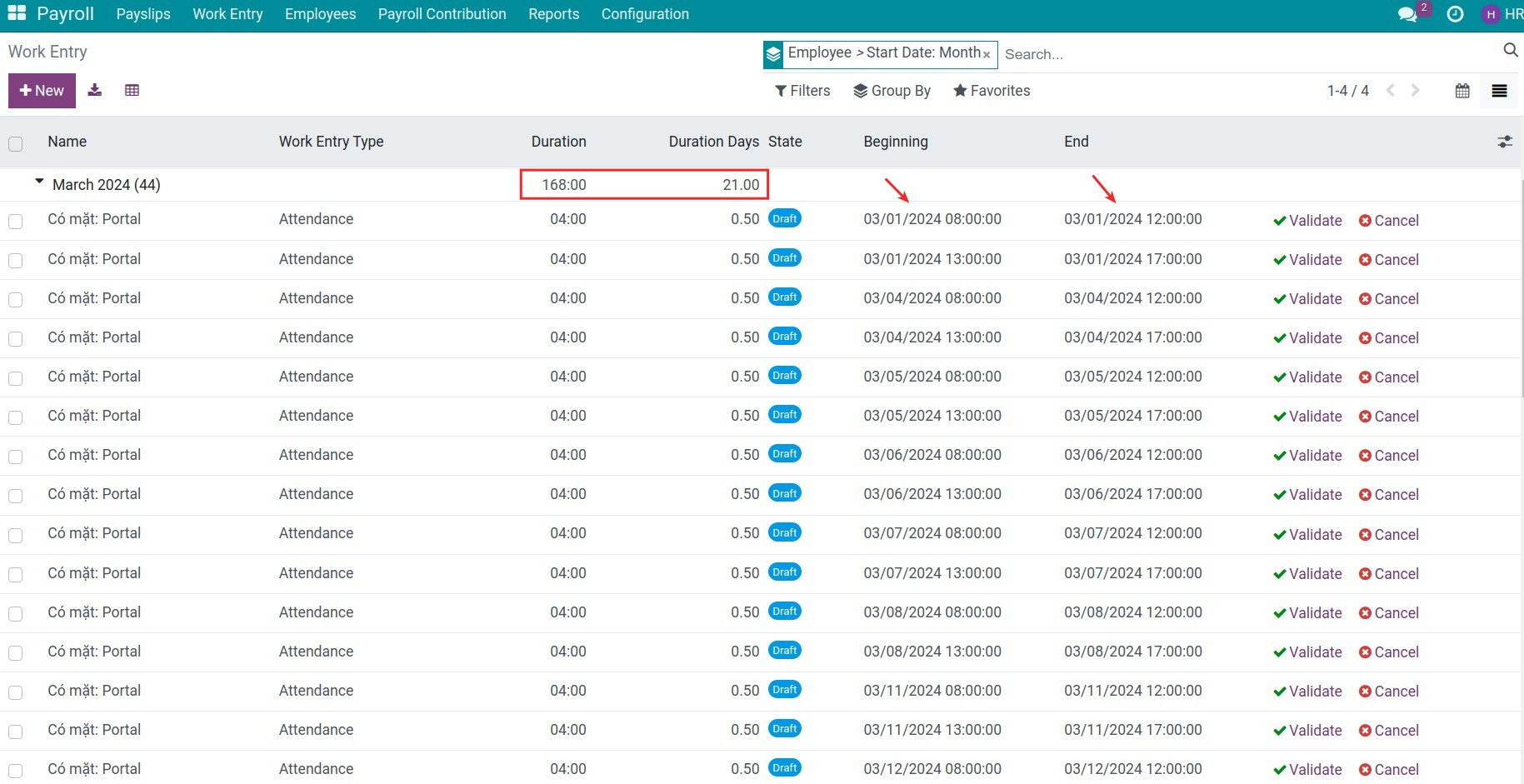Click the total Duration value 168:00

[x=564, y=185]
